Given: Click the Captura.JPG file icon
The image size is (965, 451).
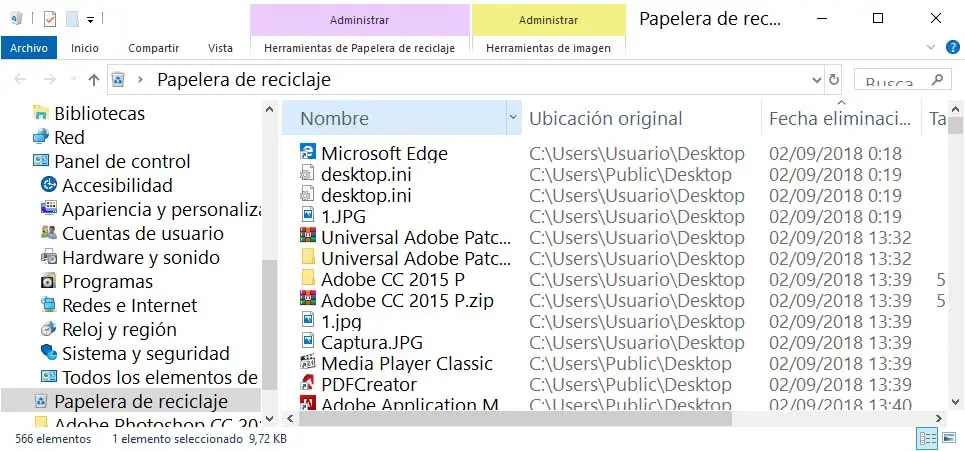Looking at the screenshot, I should point(308,341).
